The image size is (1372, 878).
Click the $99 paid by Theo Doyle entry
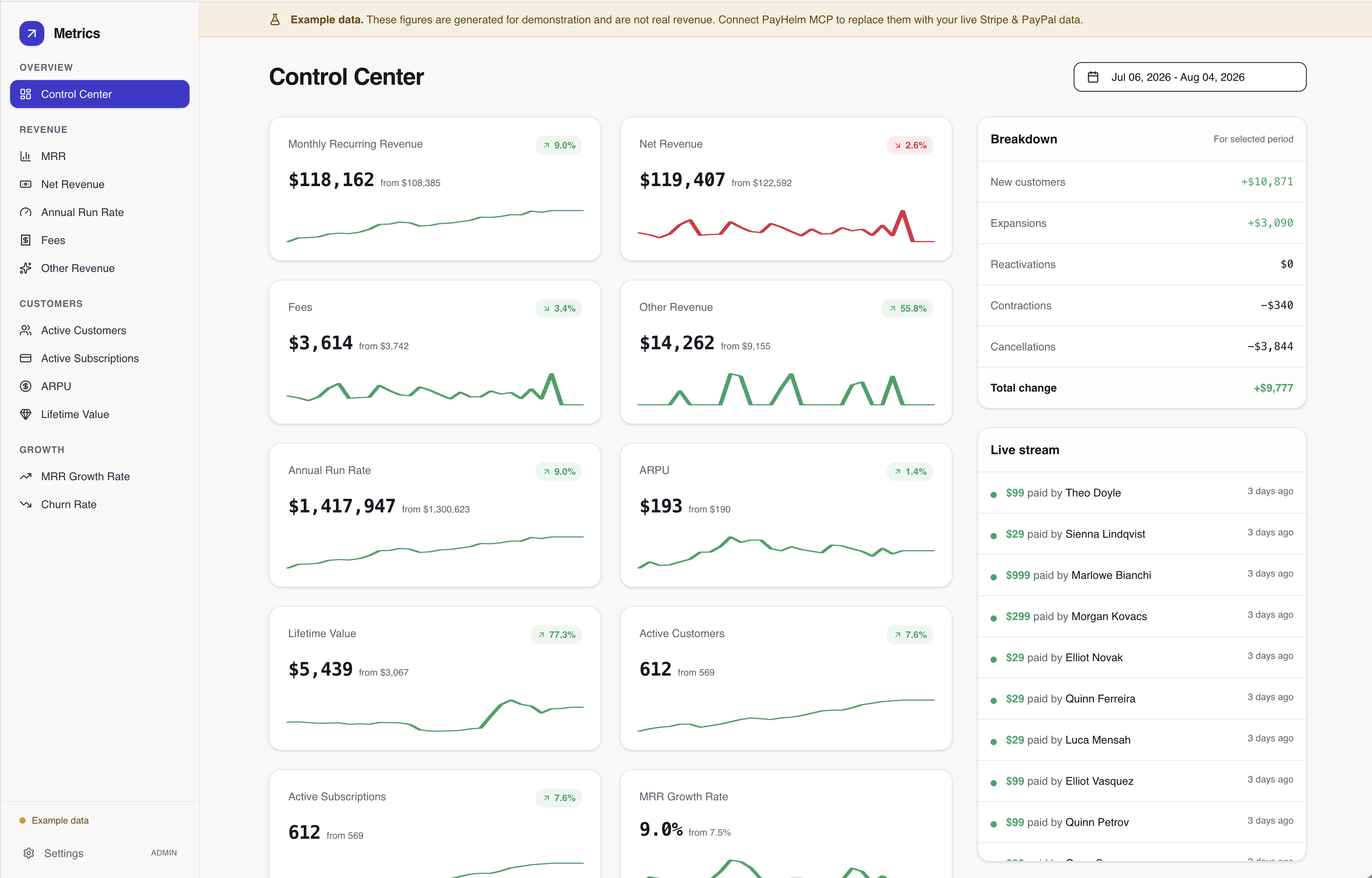pos(1142,493)
